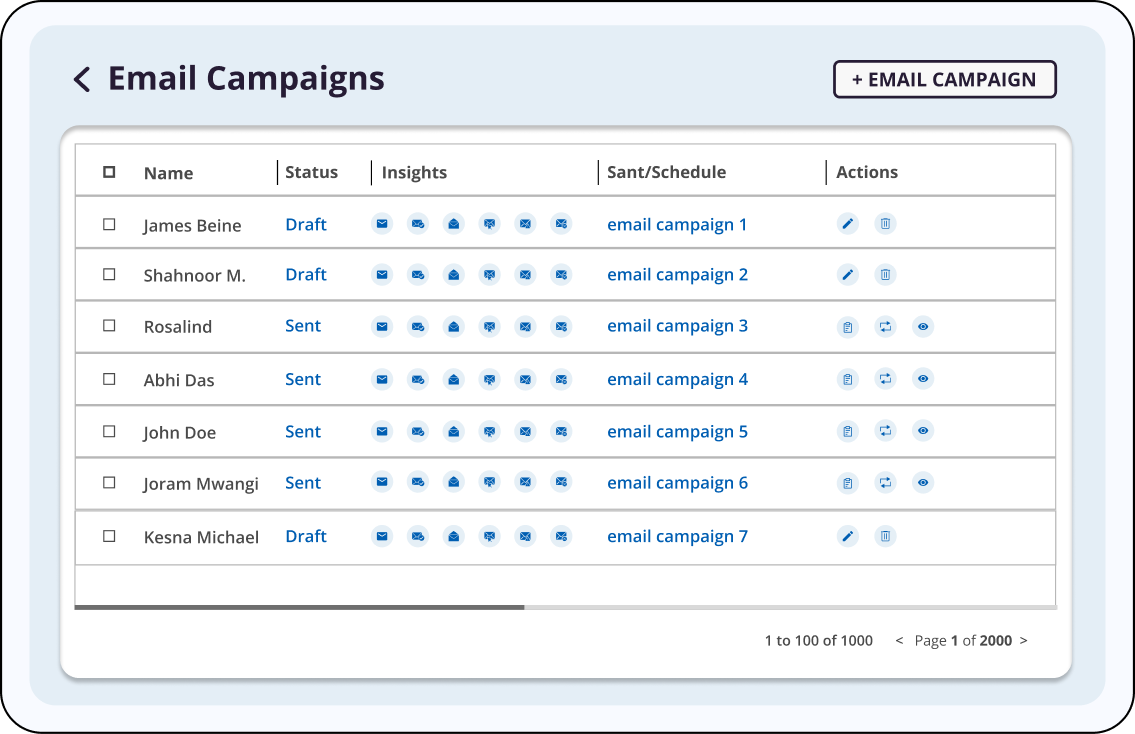The height and width of the screenshot is (734, 1135).
Task: Click the trash icon for Kesna Michael
Action: (885, 537)
